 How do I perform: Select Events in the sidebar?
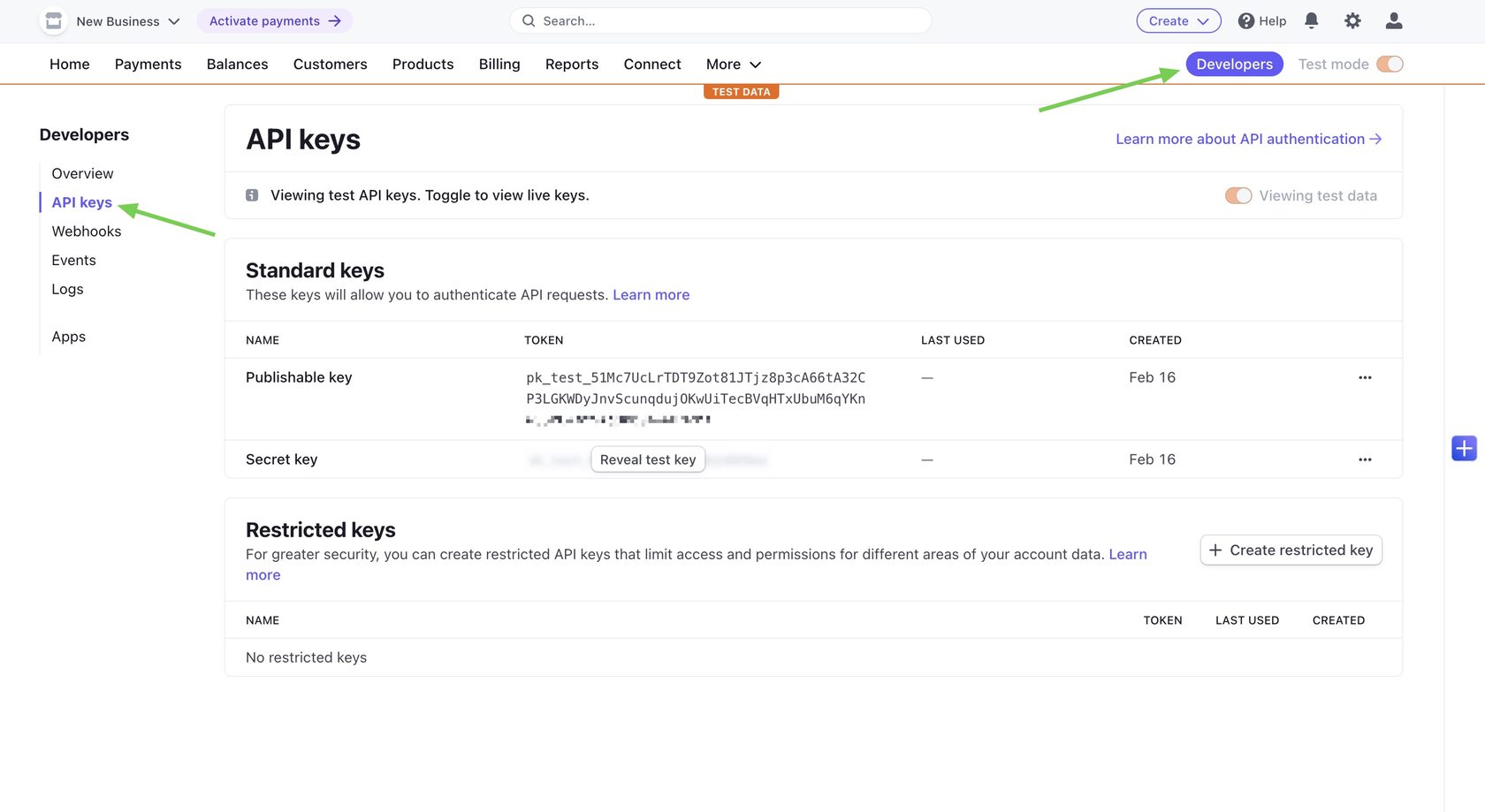pos(73,260)
